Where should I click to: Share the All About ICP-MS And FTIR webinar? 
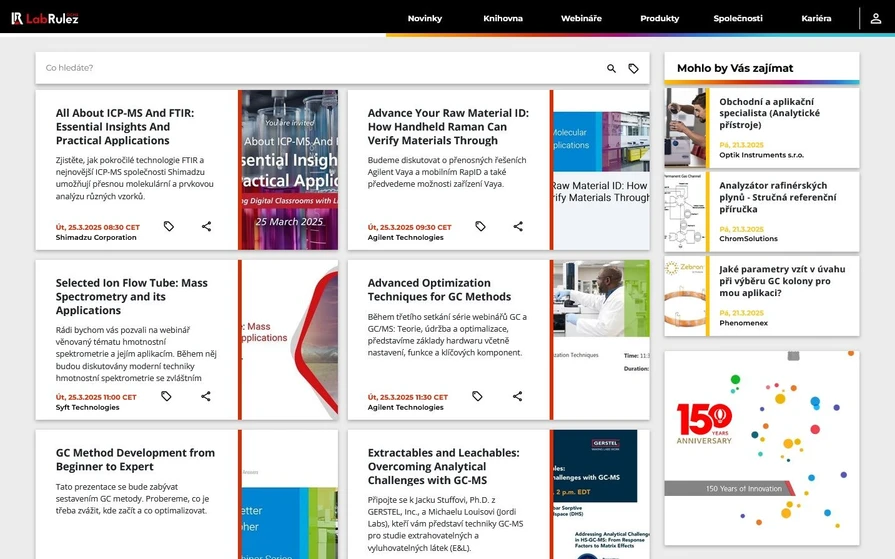tap(206, 227)
